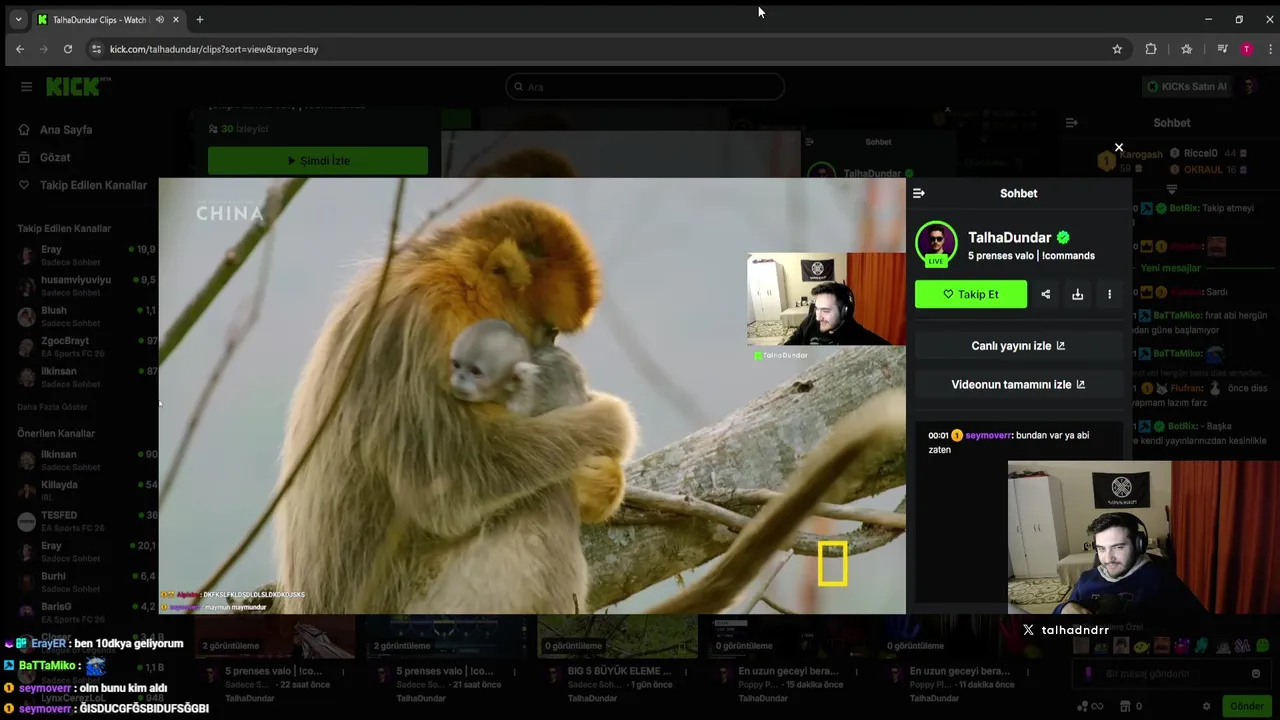The image size is (1280, 720).
Task: Open husamviyuviyu channel in sidebar
Action: pos(87,286)
